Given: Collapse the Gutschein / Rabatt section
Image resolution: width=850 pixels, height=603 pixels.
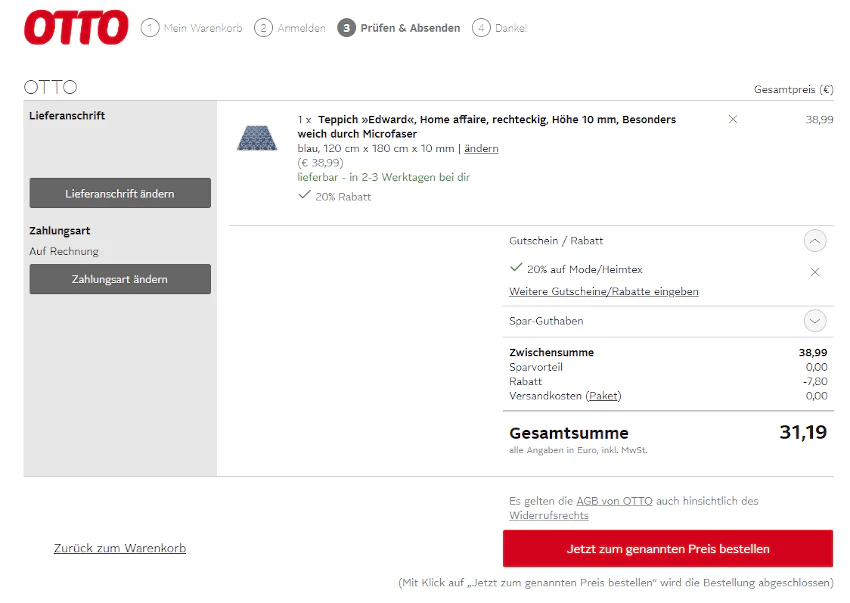Looking at the screenshot, I should [815, 241].
